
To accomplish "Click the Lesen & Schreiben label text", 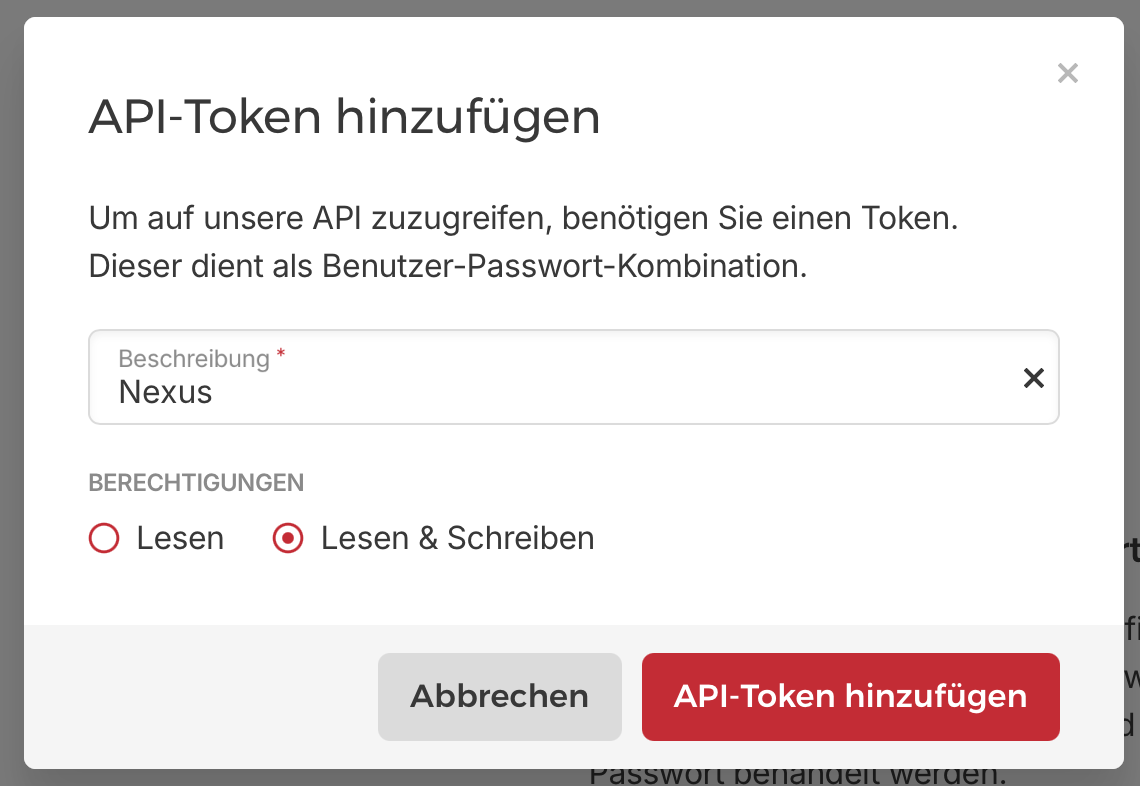I will coord(457,539).
